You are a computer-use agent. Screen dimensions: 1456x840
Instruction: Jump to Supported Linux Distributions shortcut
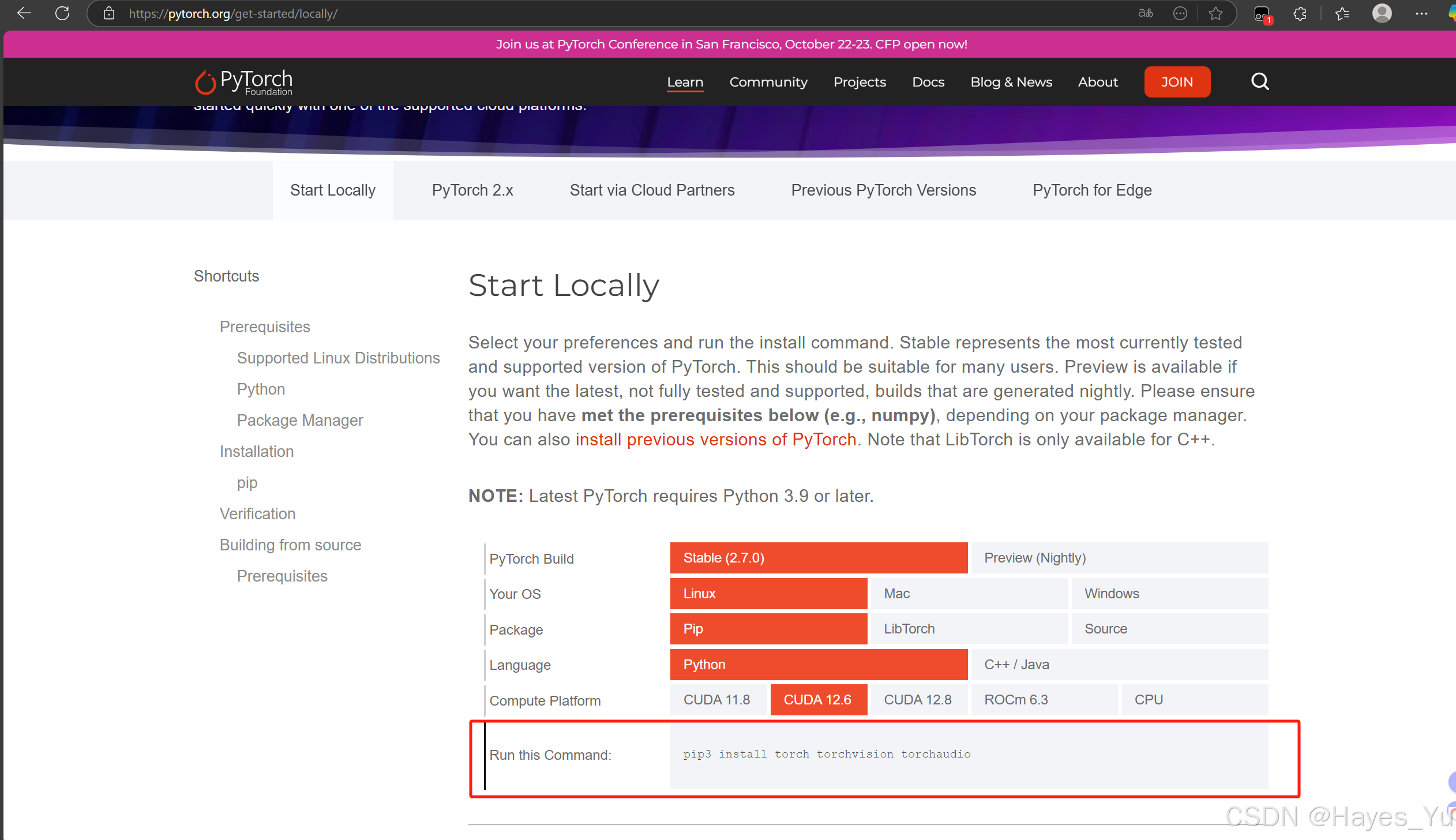pos(338,358)
